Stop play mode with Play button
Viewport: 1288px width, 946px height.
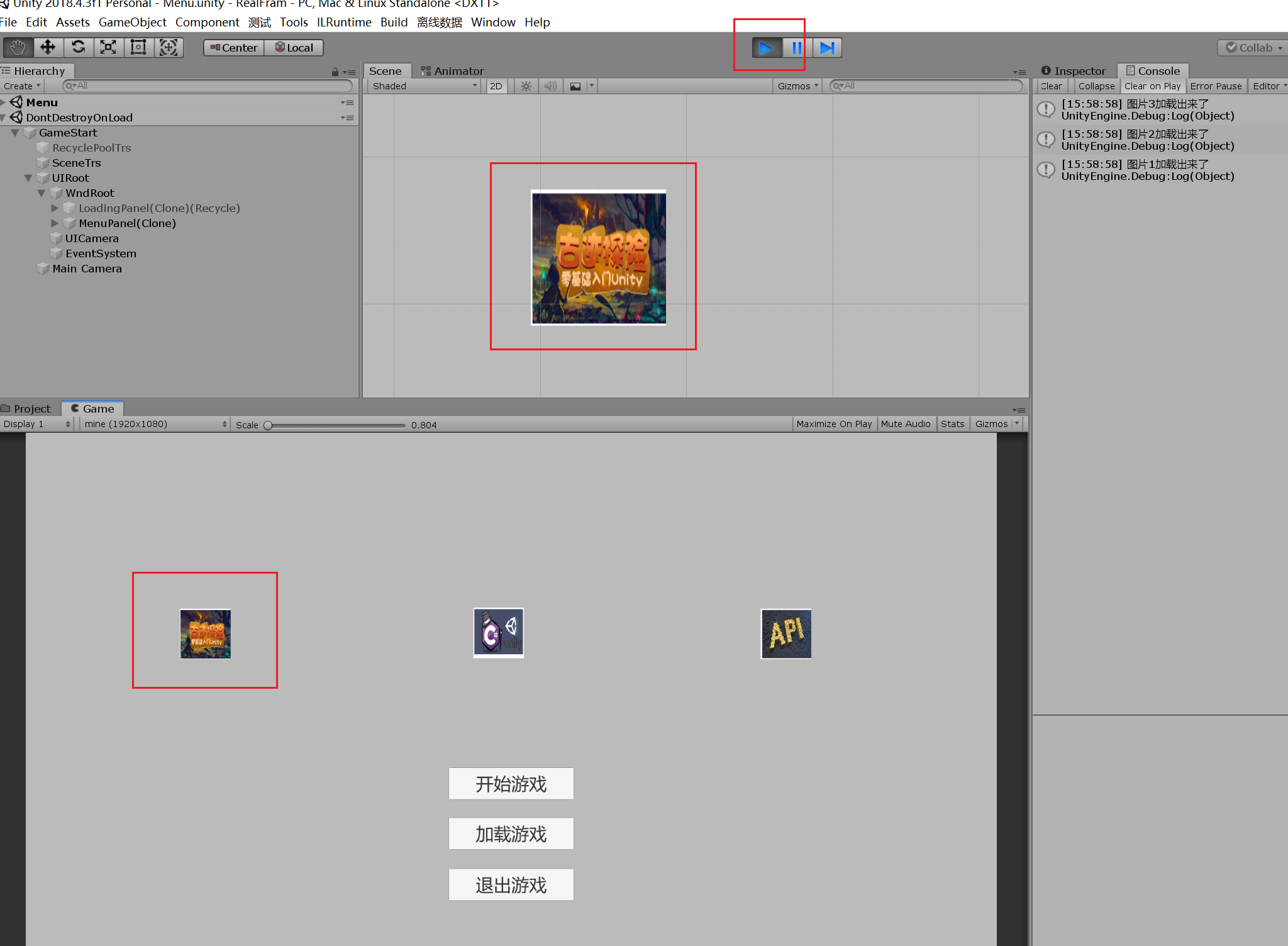[767, 48]
